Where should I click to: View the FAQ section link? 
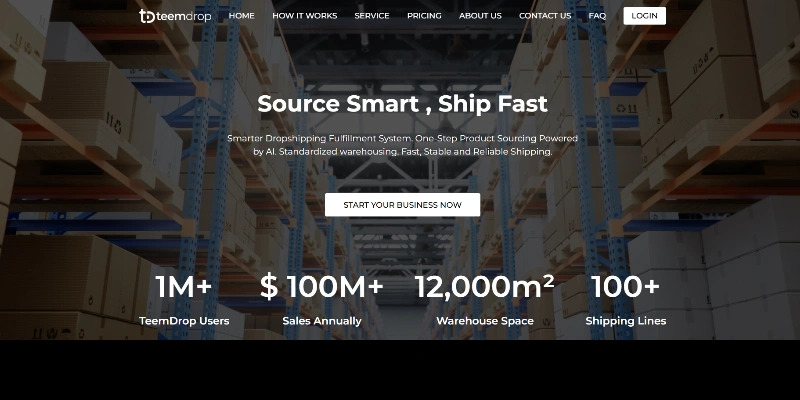coord(597,16)
